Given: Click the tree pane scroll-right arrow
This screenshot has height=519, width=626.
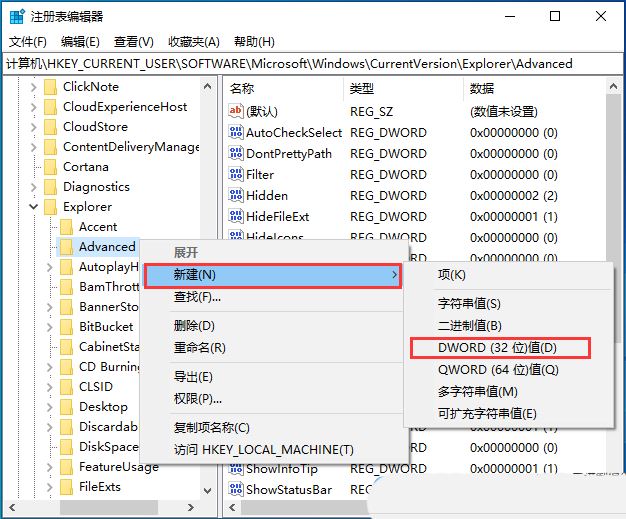Looking at the screenshot, I should coord(191,507).
